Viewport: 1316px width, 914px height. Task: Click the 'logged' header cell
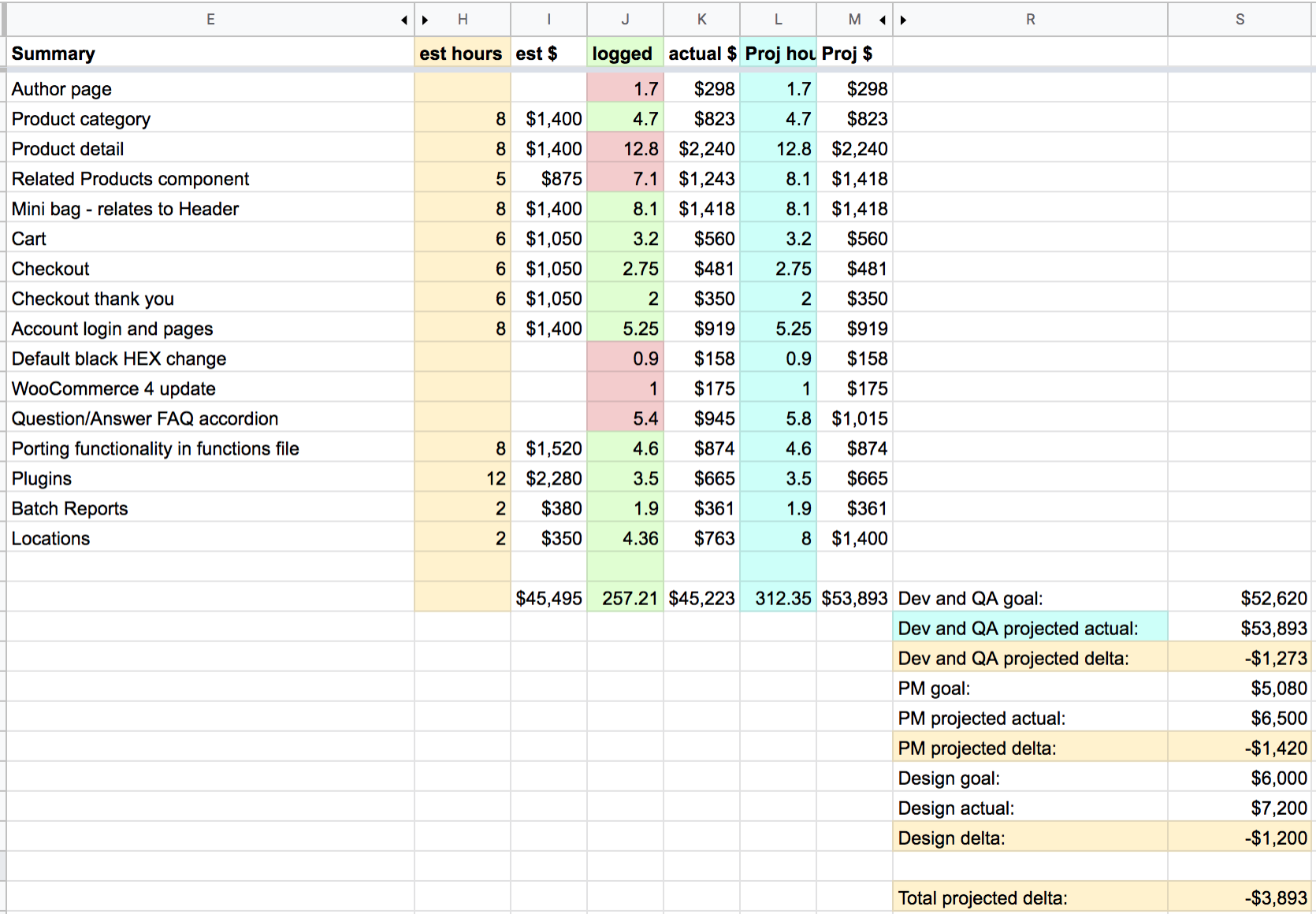[625, 54]
